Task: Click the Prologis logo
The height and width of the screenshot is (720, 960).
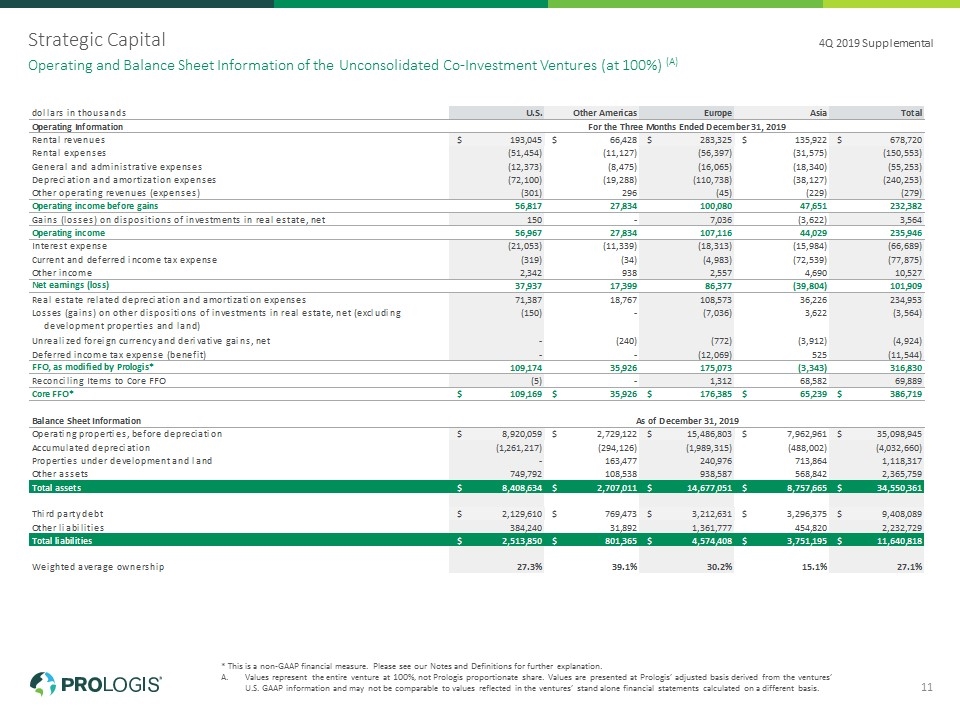Action: click(96, 684)
